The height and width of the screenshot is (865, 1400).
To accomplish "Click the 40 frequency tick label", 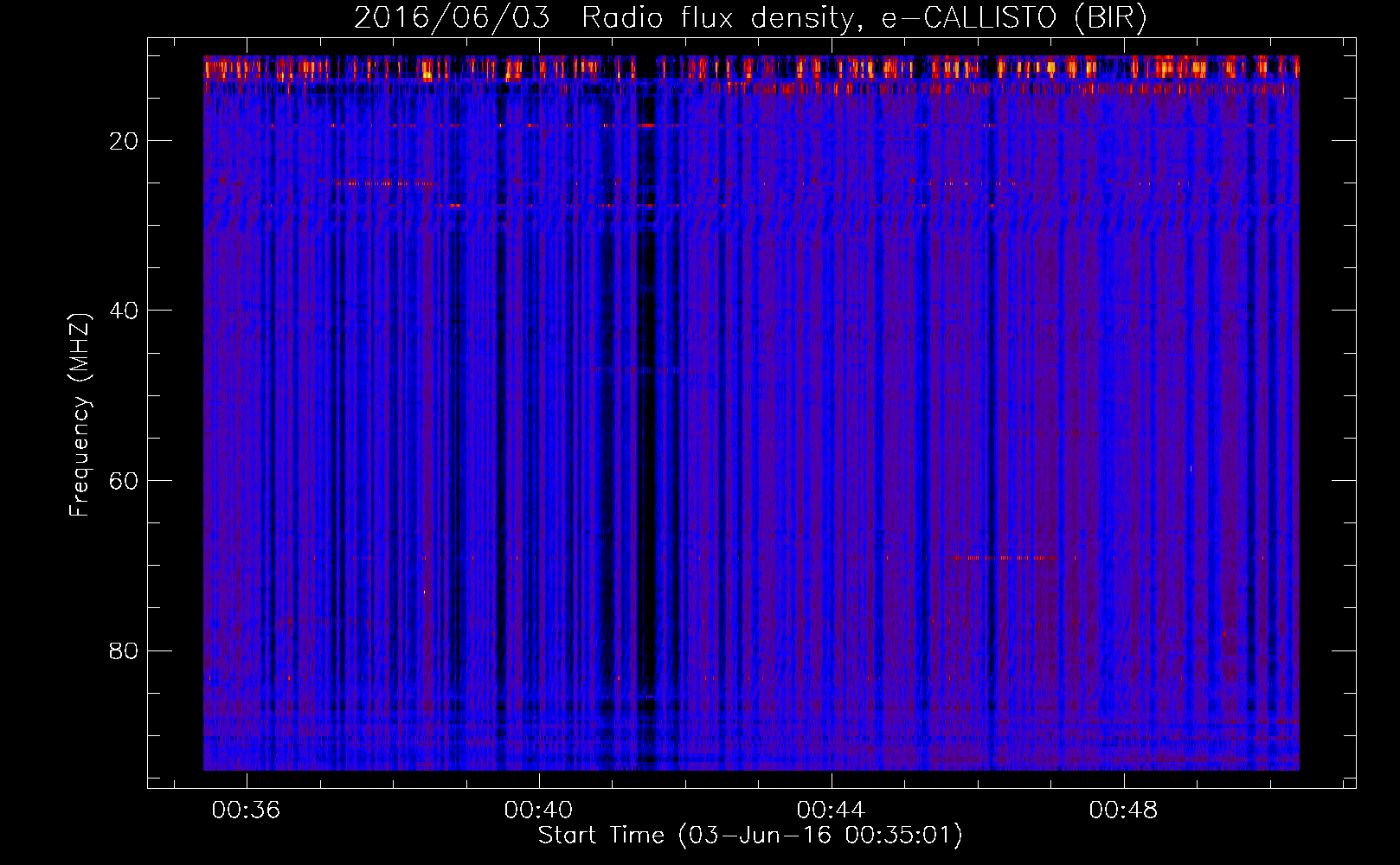I will tap(124, 311).
